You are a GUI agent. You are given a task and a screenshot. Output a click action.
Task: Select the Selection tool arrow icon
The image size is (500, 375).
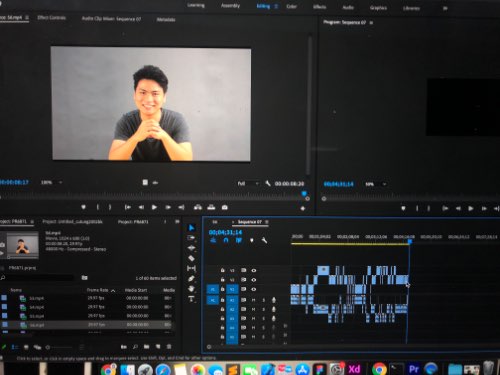(x=191, y=228)
